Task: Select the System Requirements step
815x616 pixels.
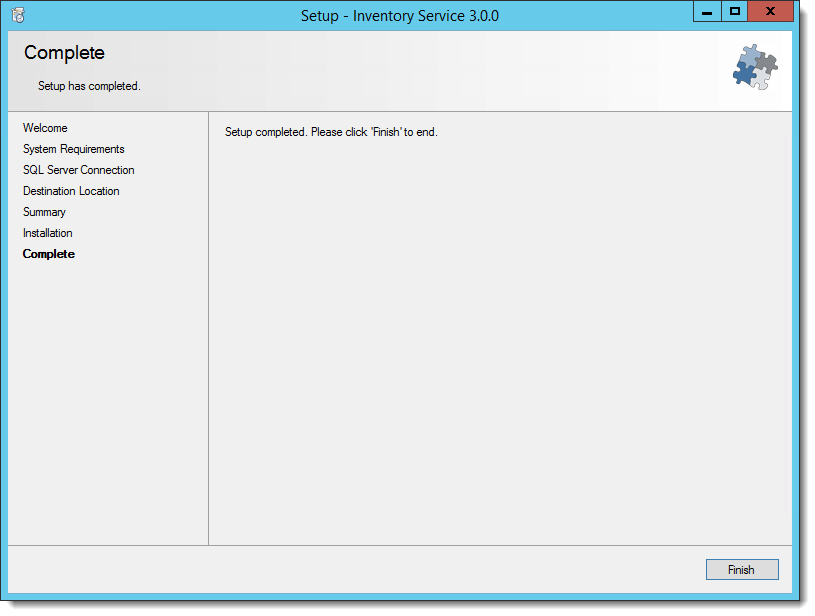Action: click(74, 149)
